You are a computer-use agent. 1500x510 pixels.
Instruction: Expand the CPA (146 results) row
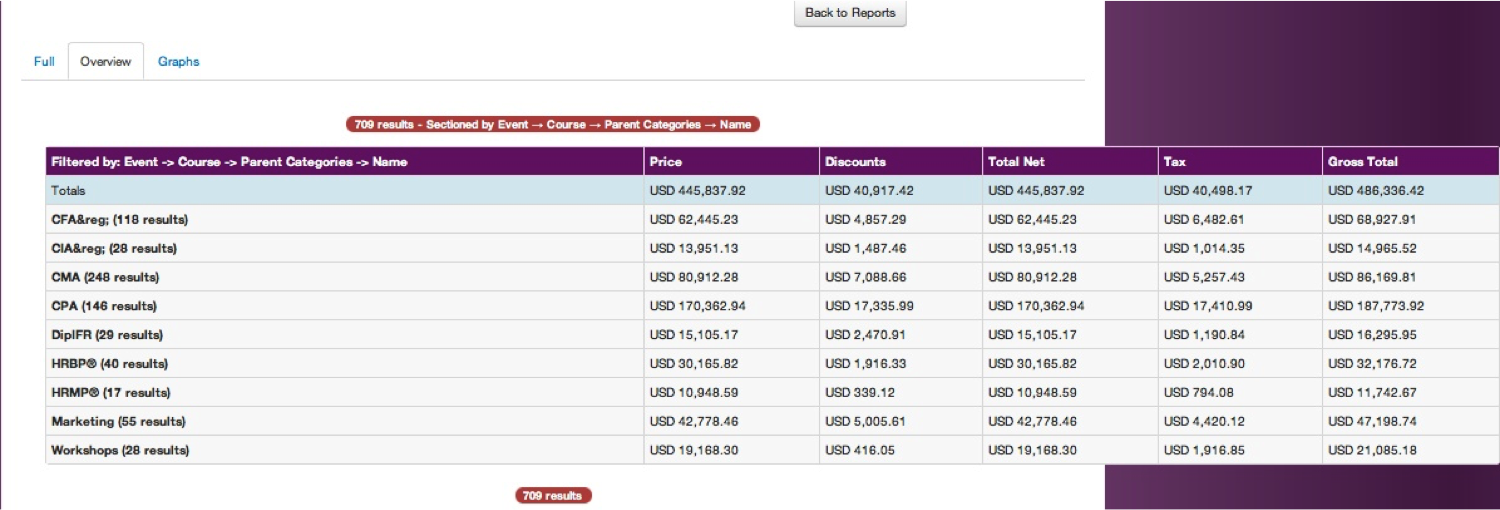[x=104, y=307]
